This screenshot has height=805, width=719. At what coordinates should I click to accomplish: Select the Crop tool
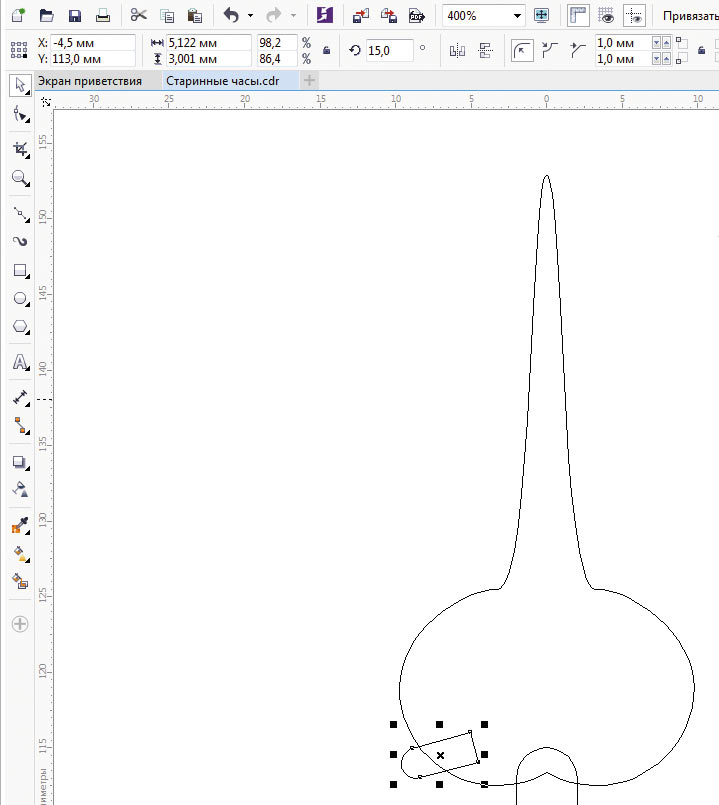tap(21, 149)
